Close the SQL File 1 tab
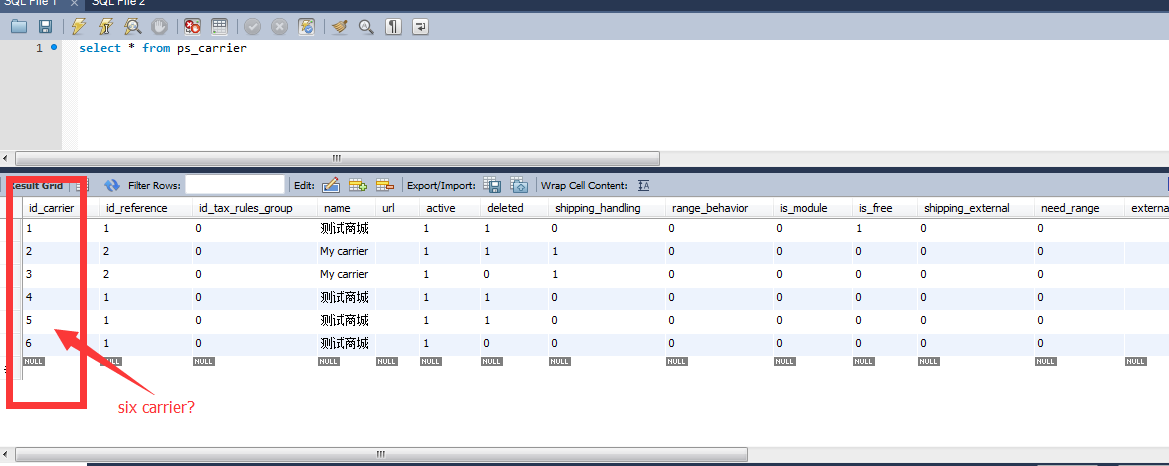 click(x=74, y=3)
